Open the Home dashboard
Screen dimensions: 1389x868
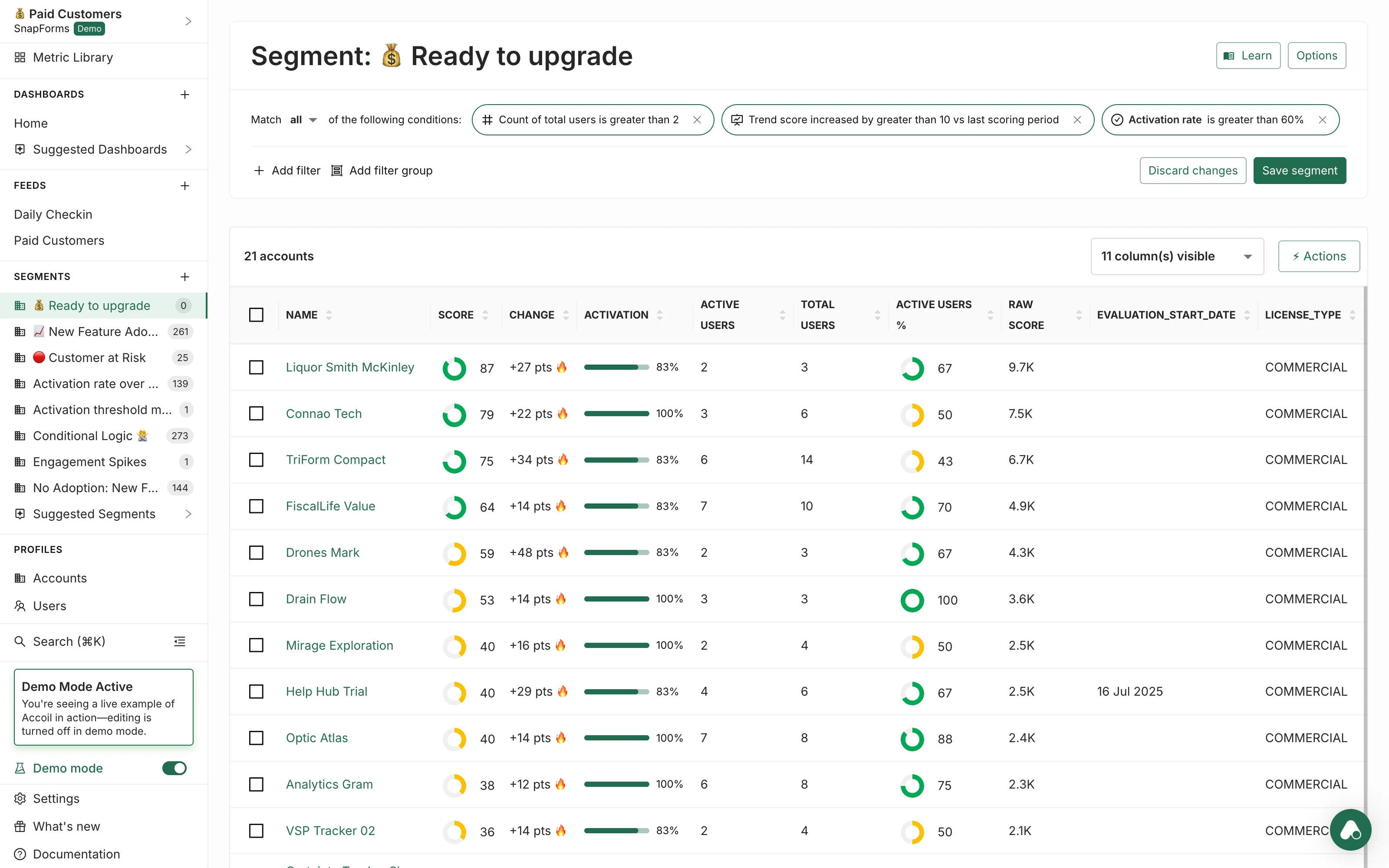point(31,123)
